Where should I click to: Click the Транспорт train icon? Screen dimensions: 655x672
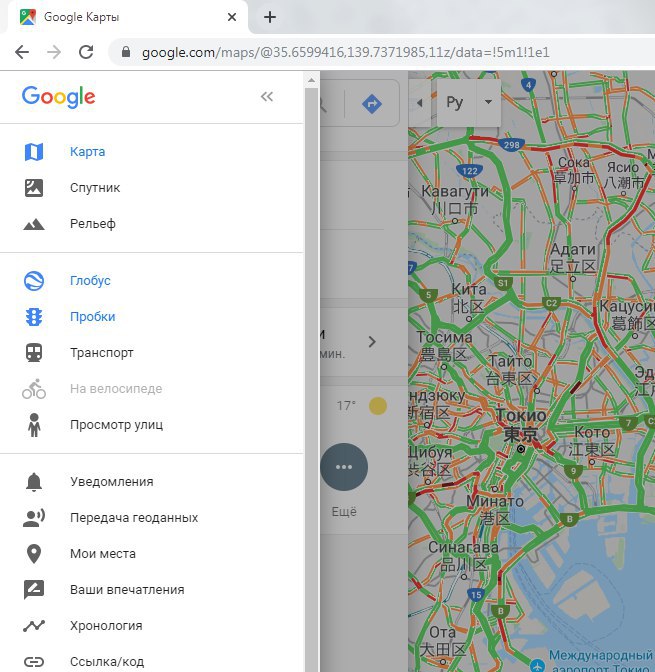click(34, 353)
